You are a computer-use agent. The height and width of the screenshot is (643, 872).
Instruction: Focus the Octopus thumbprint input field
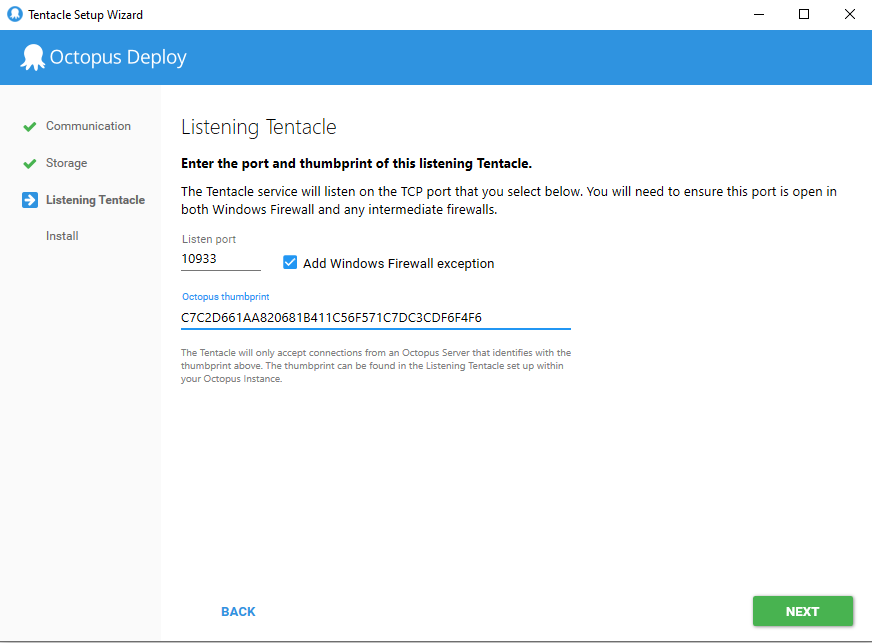point(375,318)
